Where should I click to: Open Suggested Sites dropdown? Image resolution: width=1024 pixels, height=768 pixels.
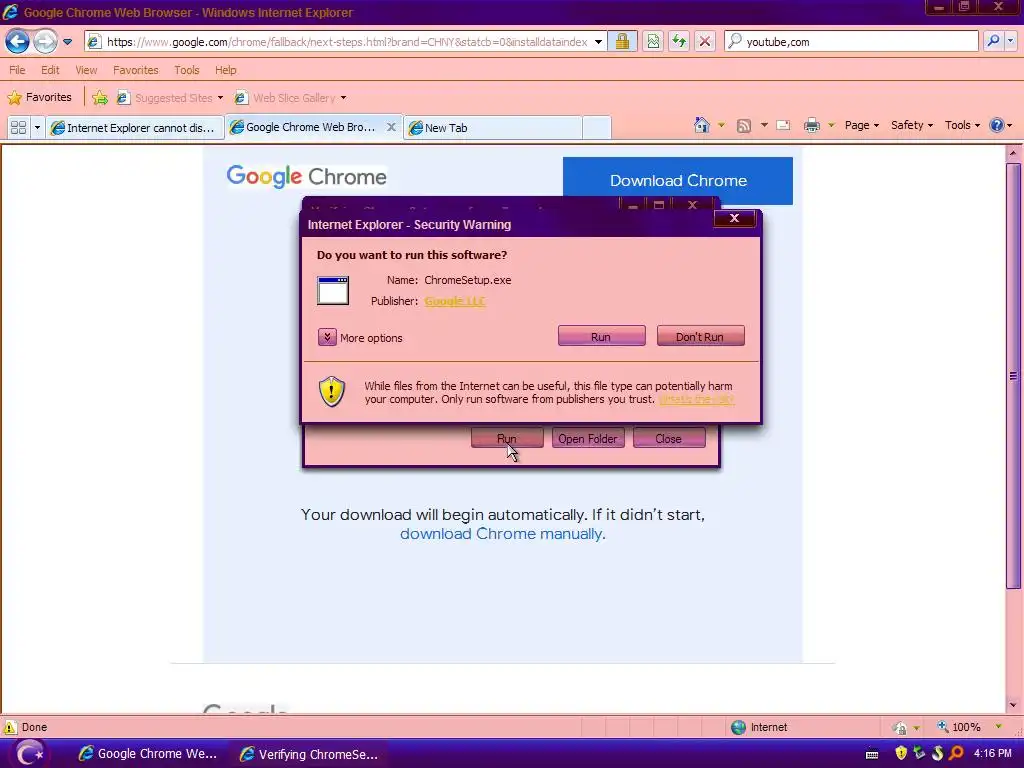169,98
